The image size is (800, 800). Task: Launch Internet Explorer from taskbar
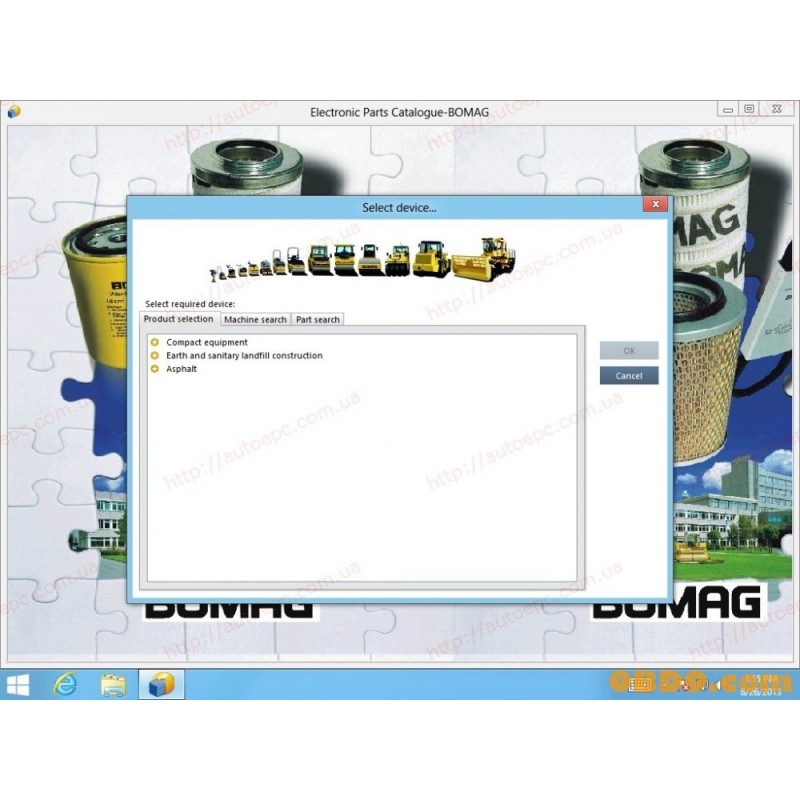pyautogui.click(x=65, y=685)
